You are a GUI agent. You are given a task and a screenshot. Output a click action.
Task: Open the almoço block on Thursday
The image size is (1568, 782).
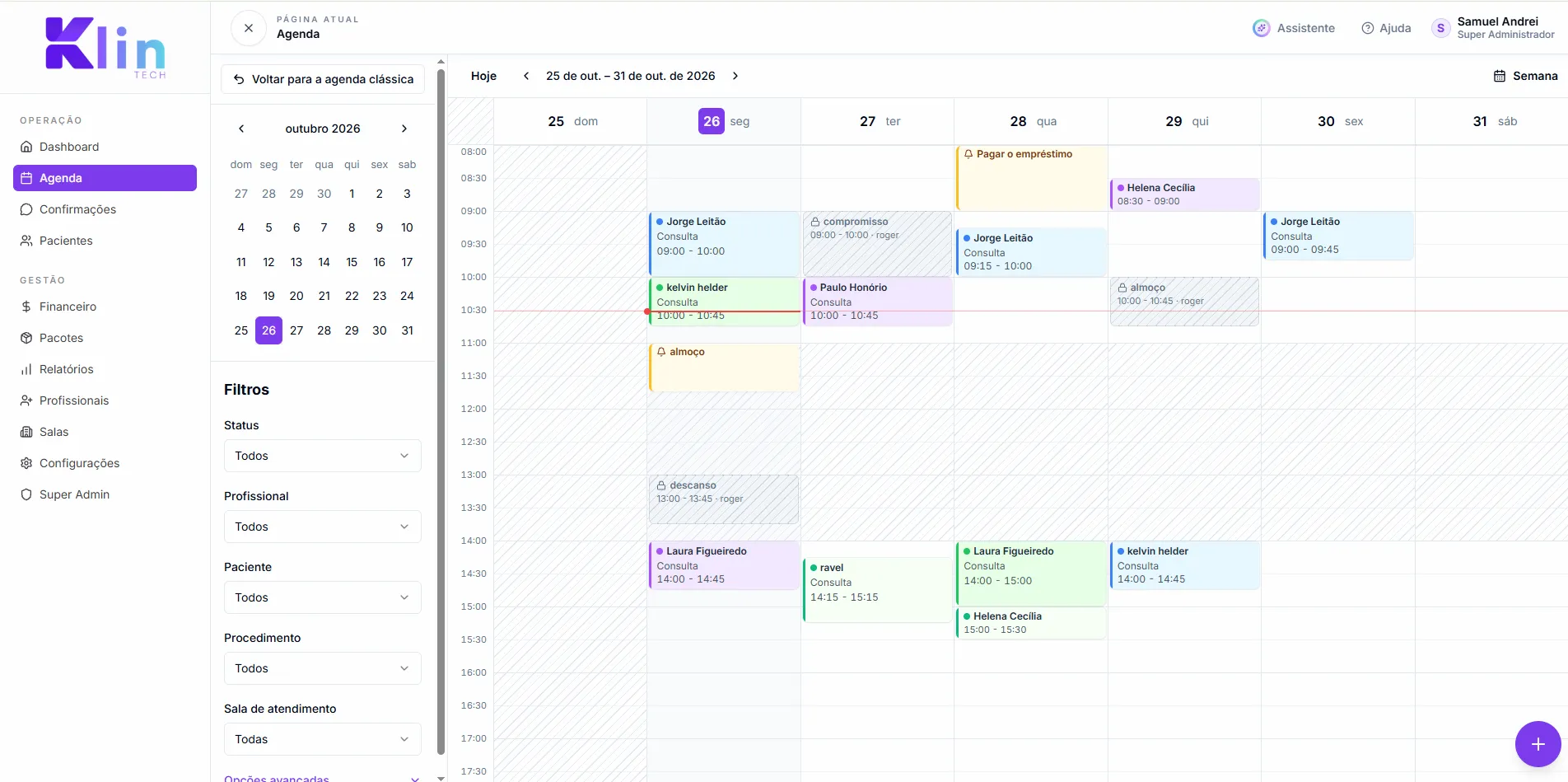pos(1184,302)
